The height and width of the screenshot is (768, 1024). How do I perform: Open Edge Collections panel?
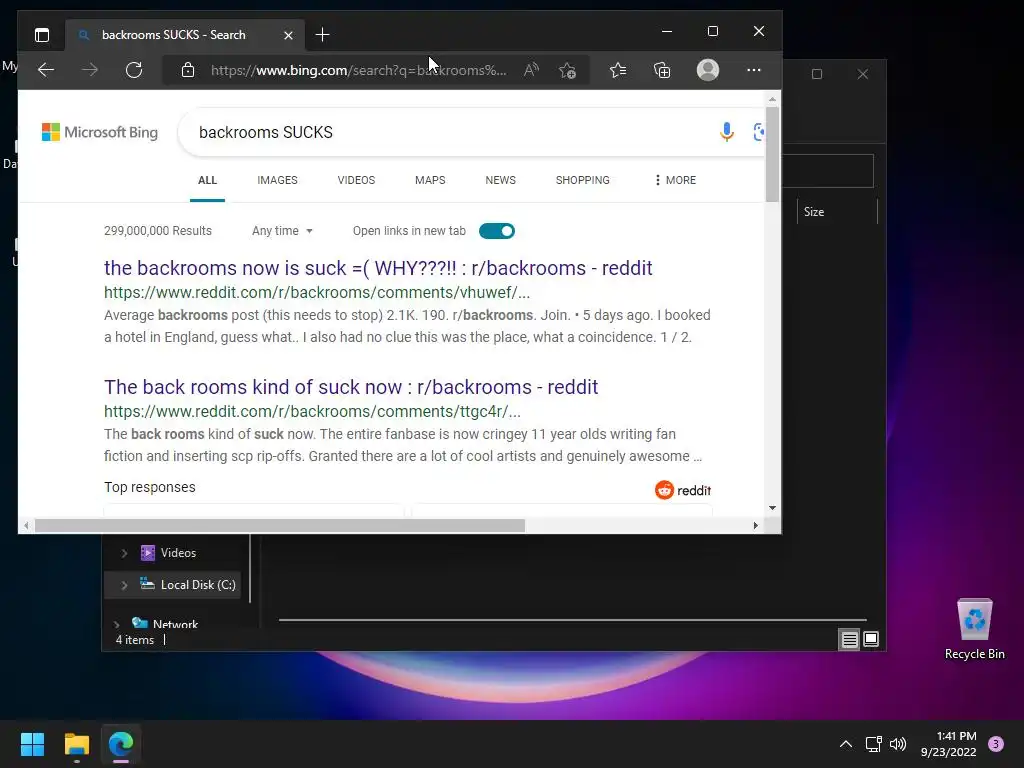[x=662, y=70]
